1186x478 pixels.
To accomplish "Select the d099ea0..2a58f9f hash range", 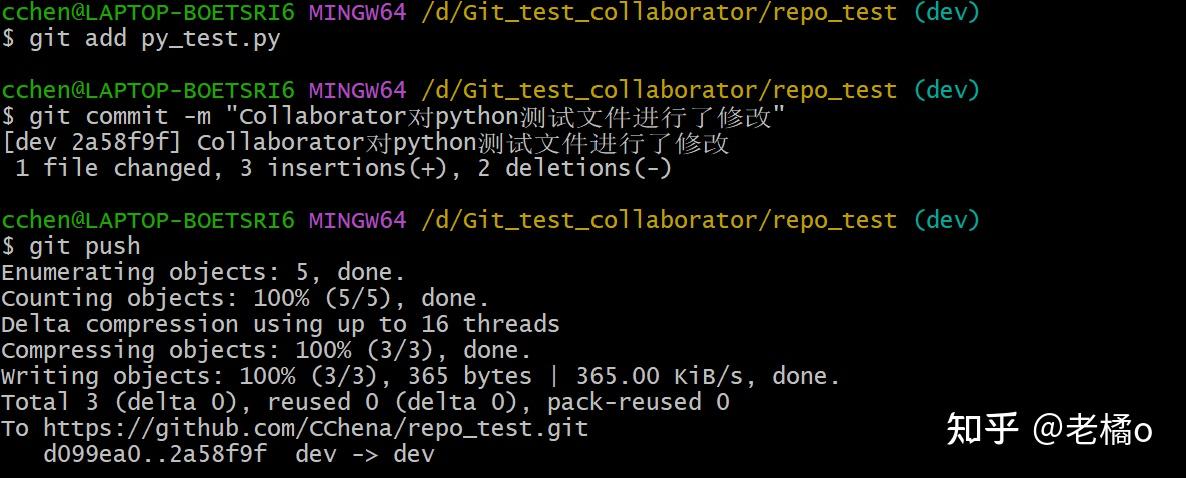I will coord(155,454).
